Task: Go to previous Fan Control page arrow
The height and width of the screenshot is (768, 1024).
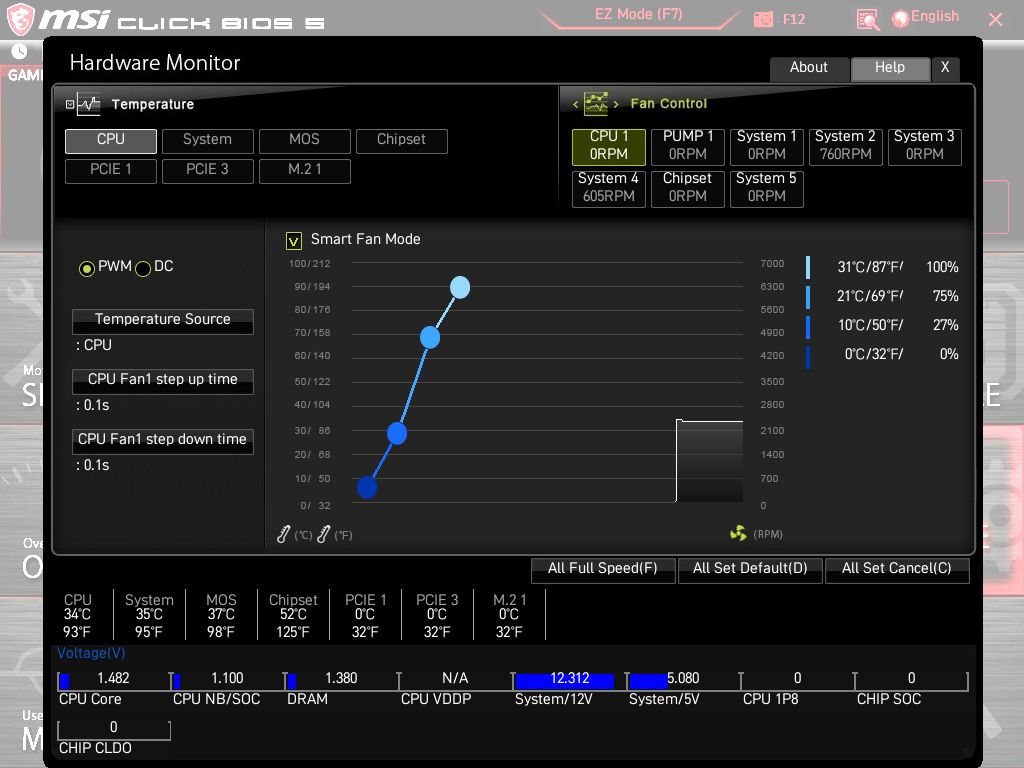Action: pyautogui.click(x=575, y=104)
